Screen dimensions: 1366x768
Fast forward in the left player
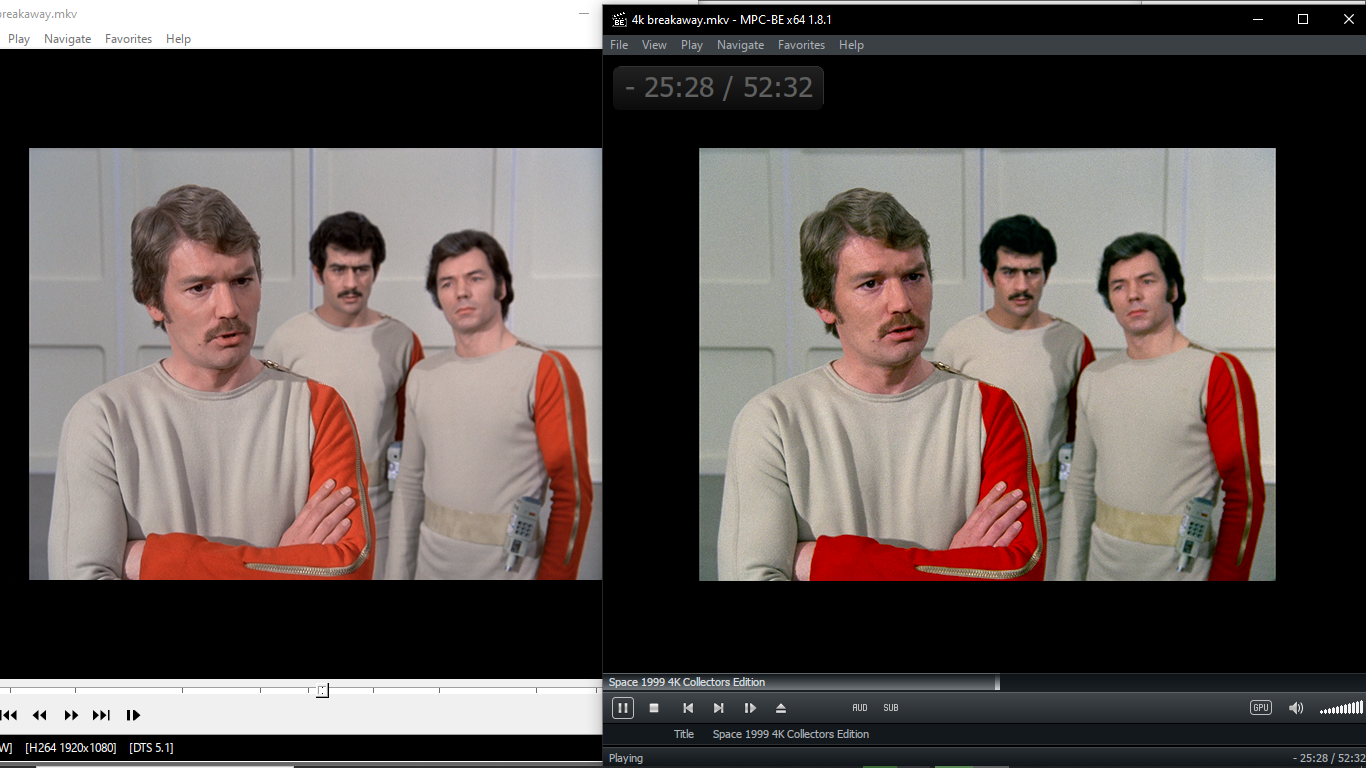[x=71, y=715]
